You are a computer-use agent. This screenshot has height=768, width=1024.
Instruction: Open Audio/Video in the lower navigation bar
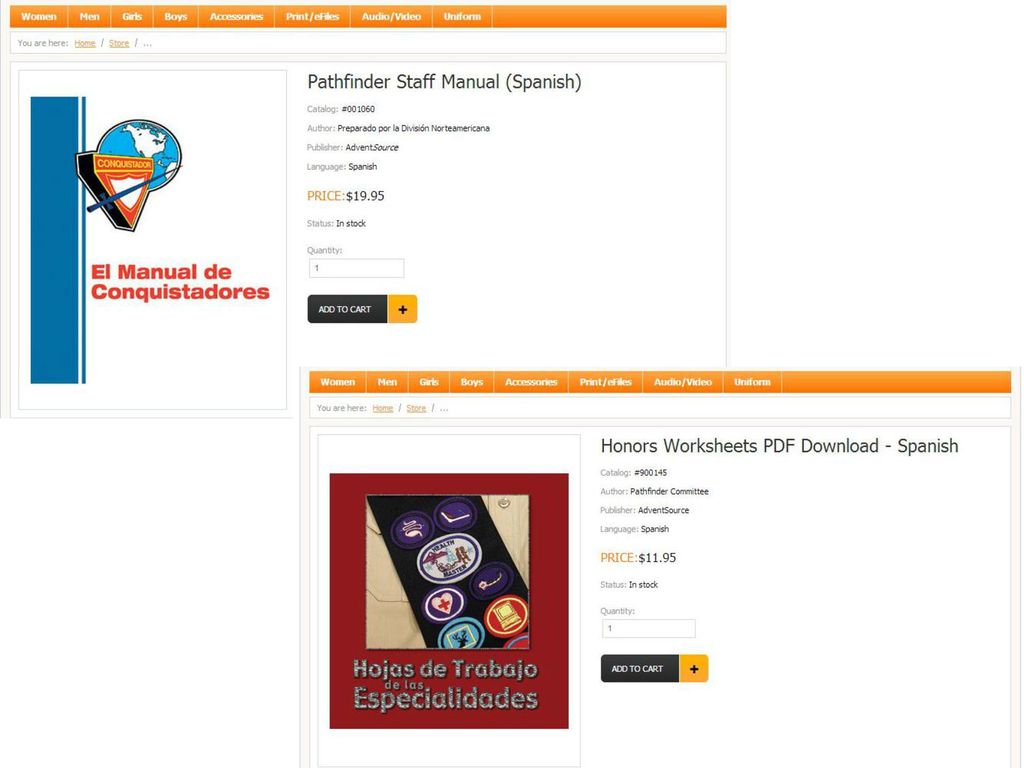[x=682, y=382]
